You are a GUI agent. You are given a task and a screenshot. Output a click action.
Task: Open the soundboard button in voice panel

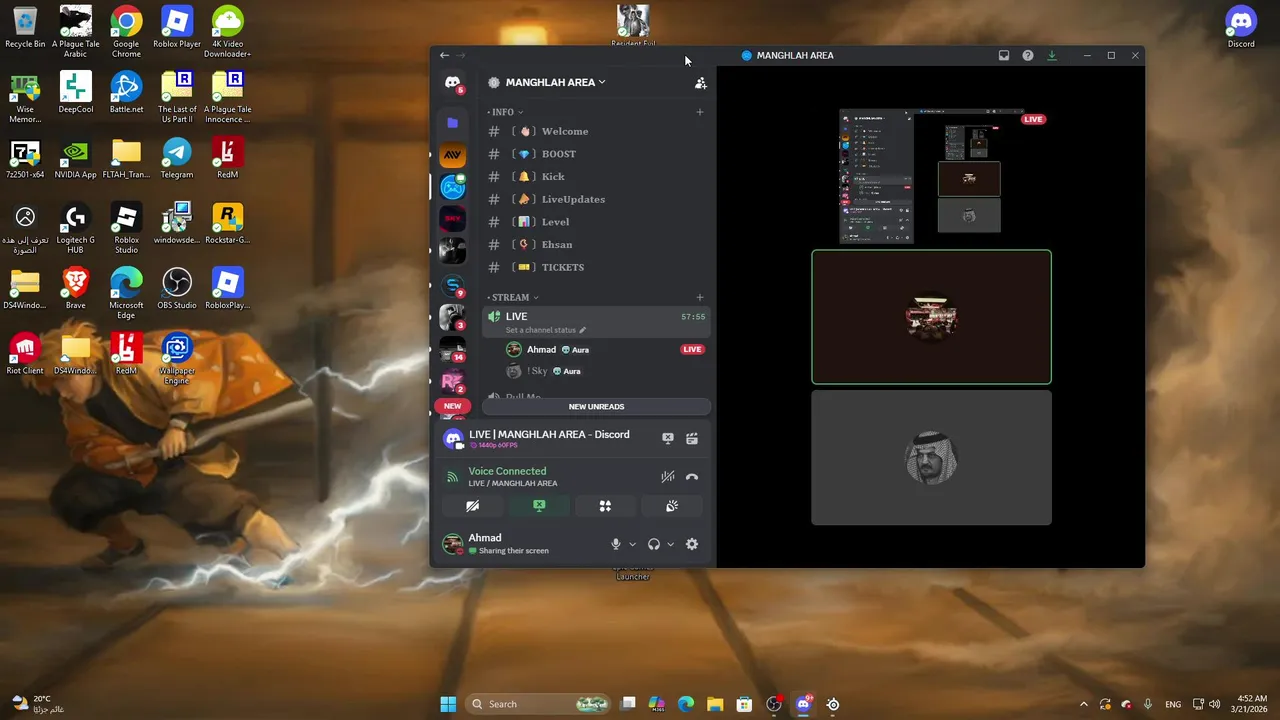672,506
